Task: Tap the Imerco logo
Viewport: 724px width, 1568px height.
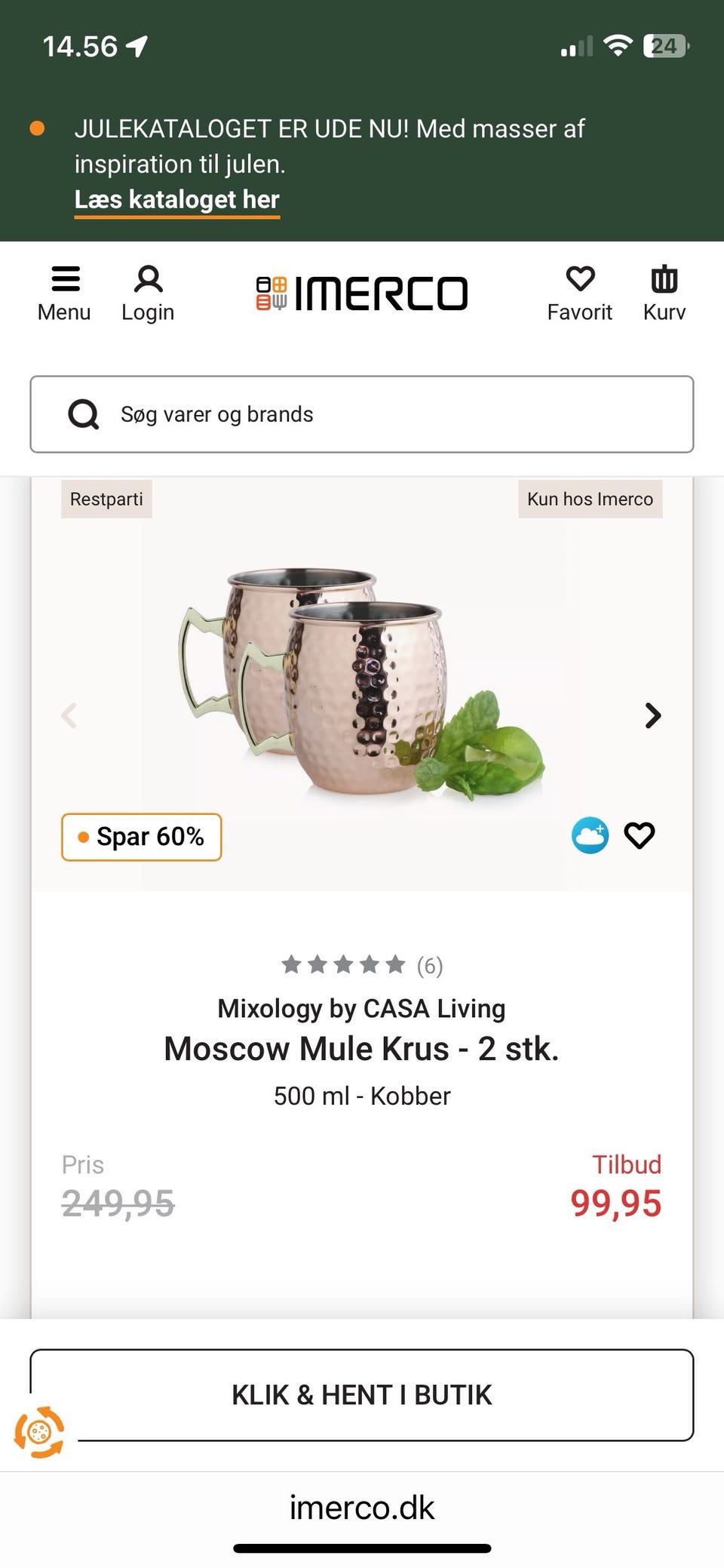Action: (x=362, y=294)
